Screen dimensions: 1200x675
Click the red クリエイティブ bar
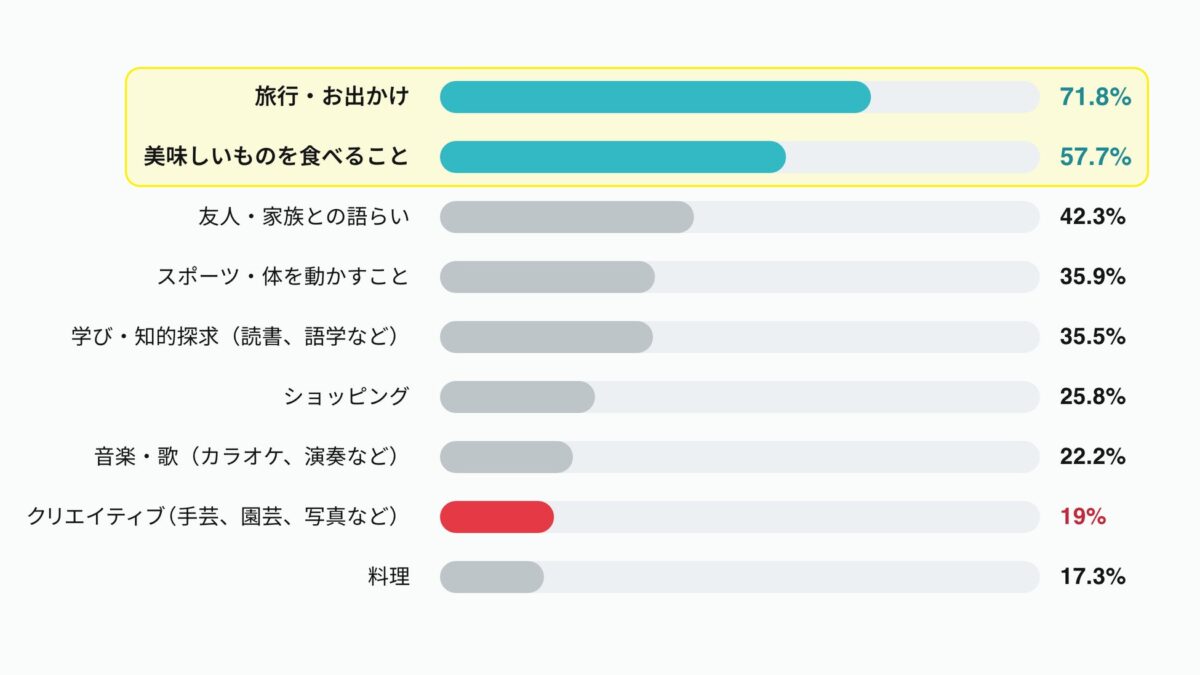[496, 517]
